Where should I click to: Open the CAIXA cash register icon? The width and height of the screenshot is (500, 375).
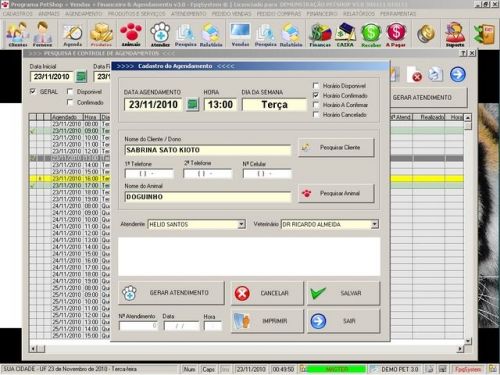(345, 34)
